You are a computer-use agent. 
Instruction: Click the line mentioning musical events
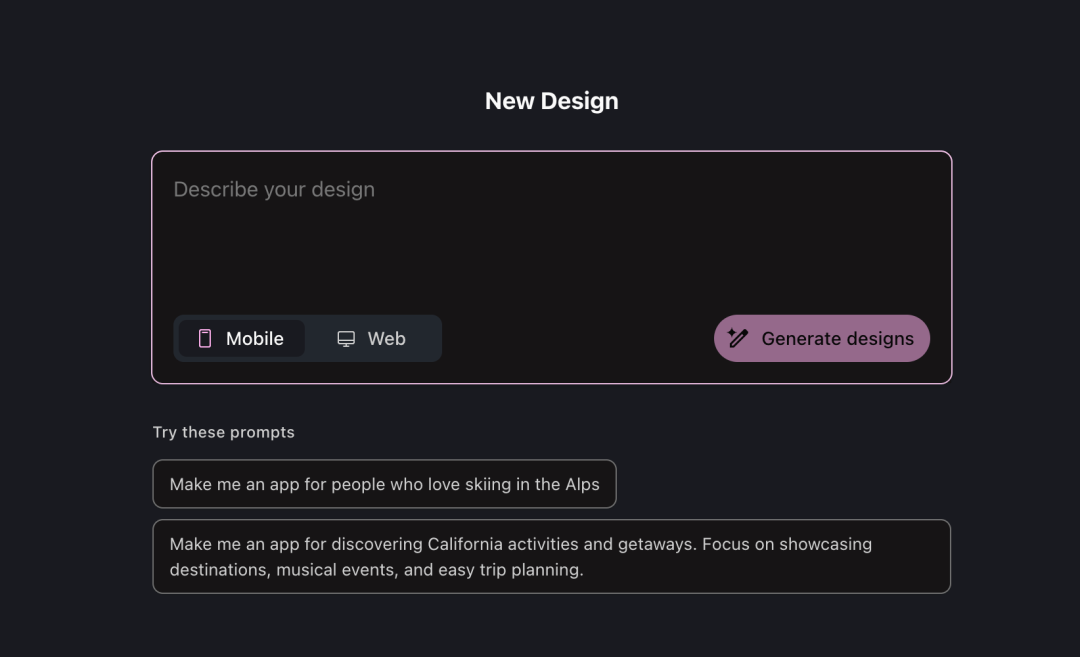(376, 570)
